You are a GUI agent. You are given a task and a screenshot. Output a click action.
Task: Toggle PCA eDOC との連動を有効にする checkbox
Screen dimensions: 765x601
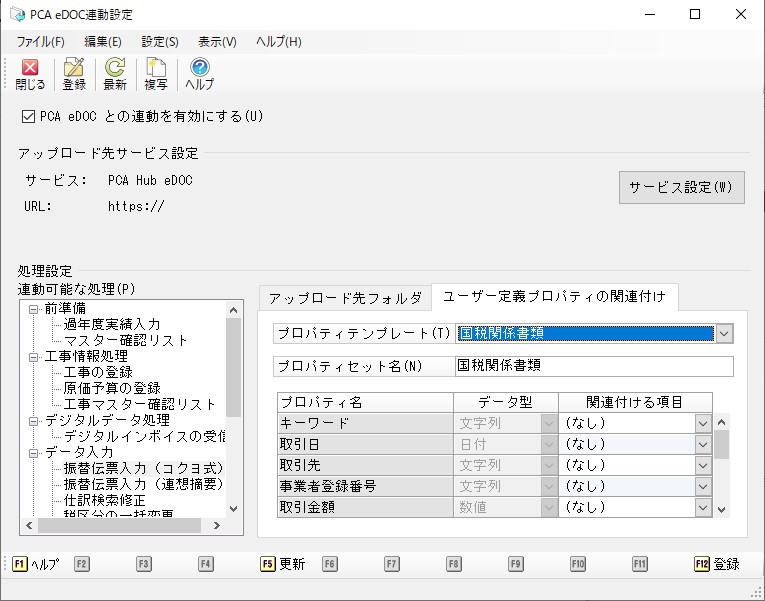click(x=28, y=117)
